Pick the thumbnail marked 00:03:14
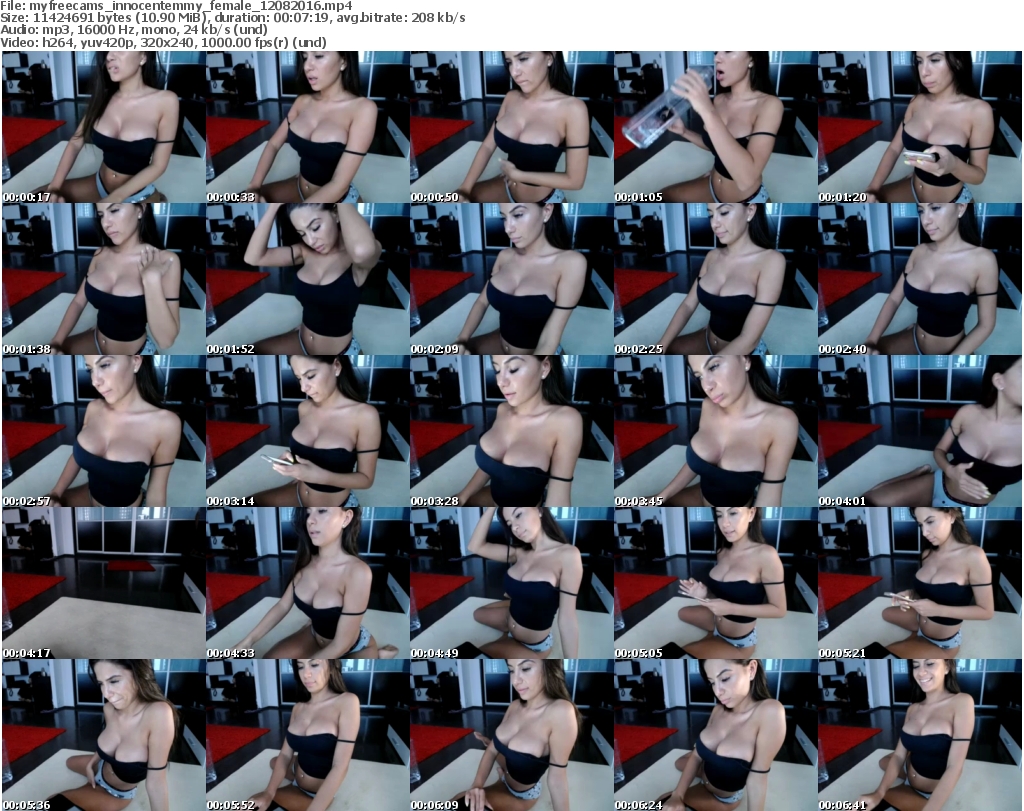1024x811 pixels. coord(308,432)
